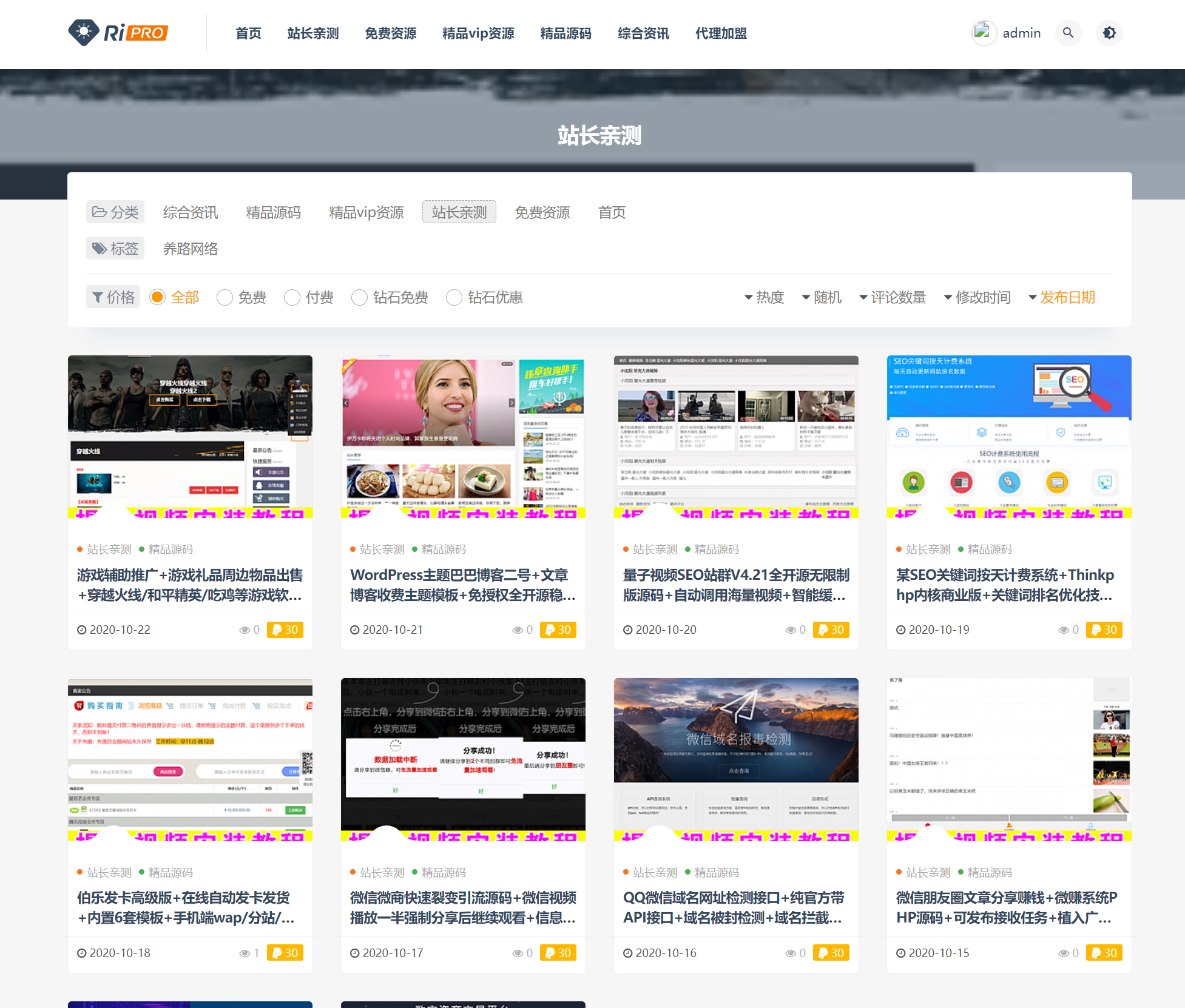This screenshot has height=1008, width=1185.
Task: Select the 钻石免费 radio button
Action: tap(360, 297)
